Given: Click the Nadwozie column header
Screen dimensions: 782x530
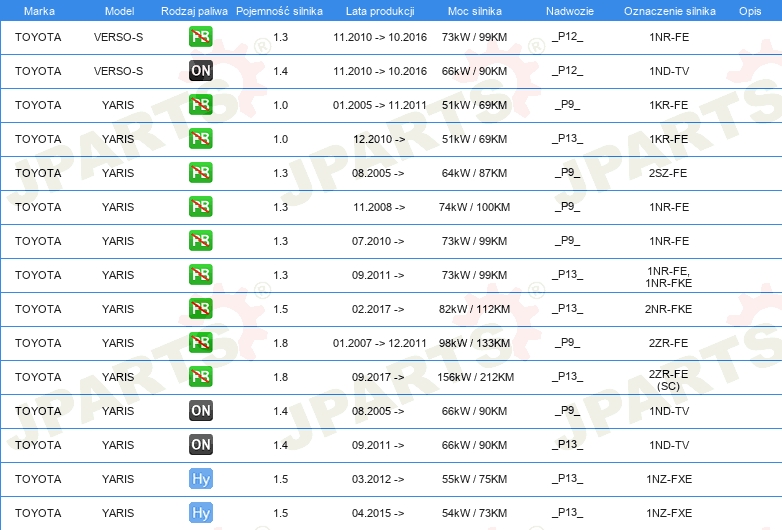Looking at the screenshot, I should (570, 11).
